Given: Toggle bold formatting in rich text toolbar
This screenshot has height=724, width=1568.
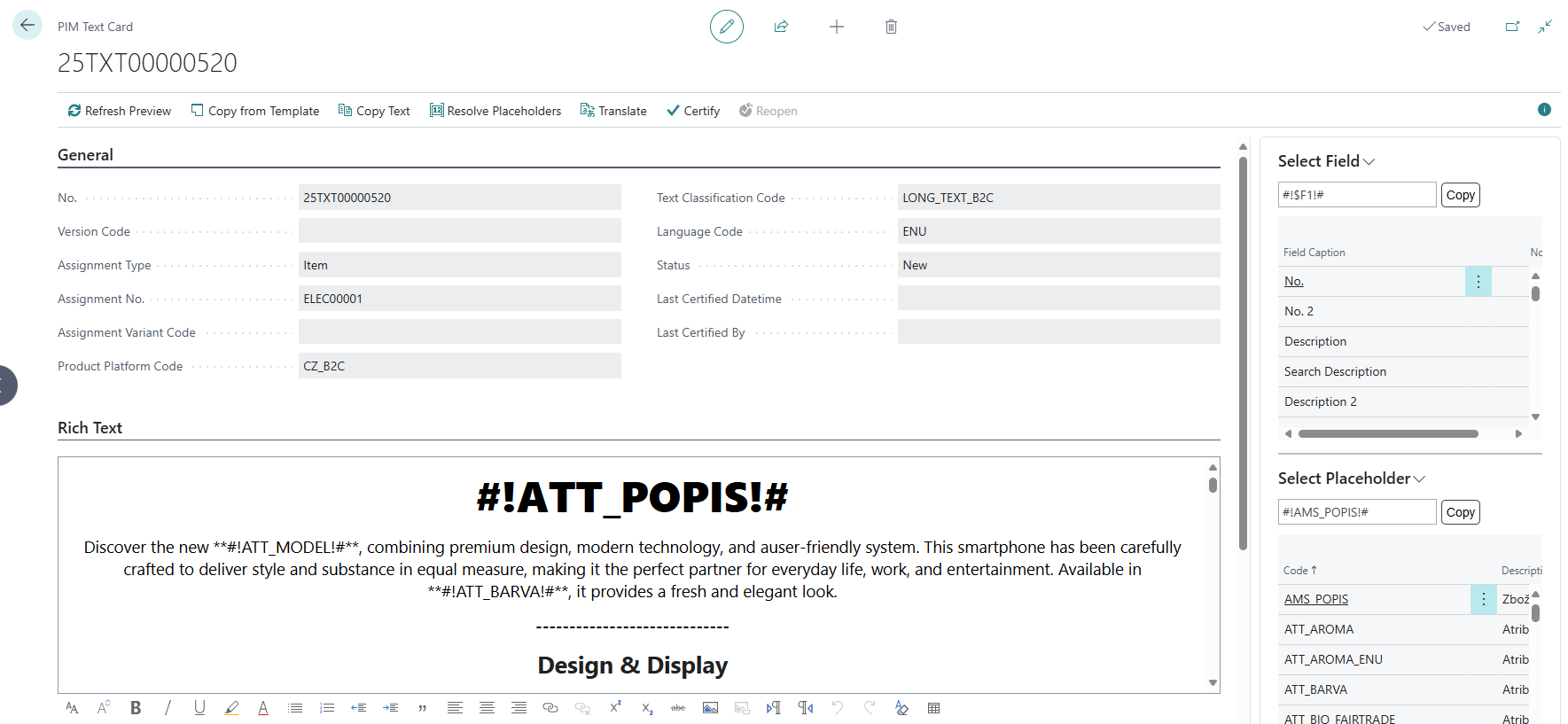Looking at the screenshot, I should [136, 707].
